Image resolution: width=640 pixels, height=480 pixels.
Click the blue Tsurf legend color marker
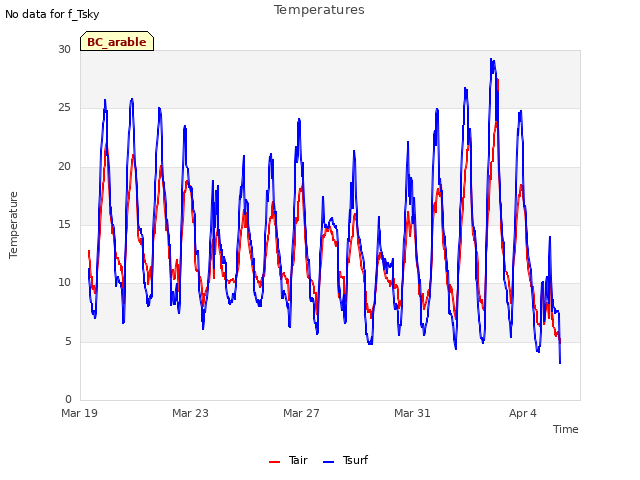tap(328, 462)
